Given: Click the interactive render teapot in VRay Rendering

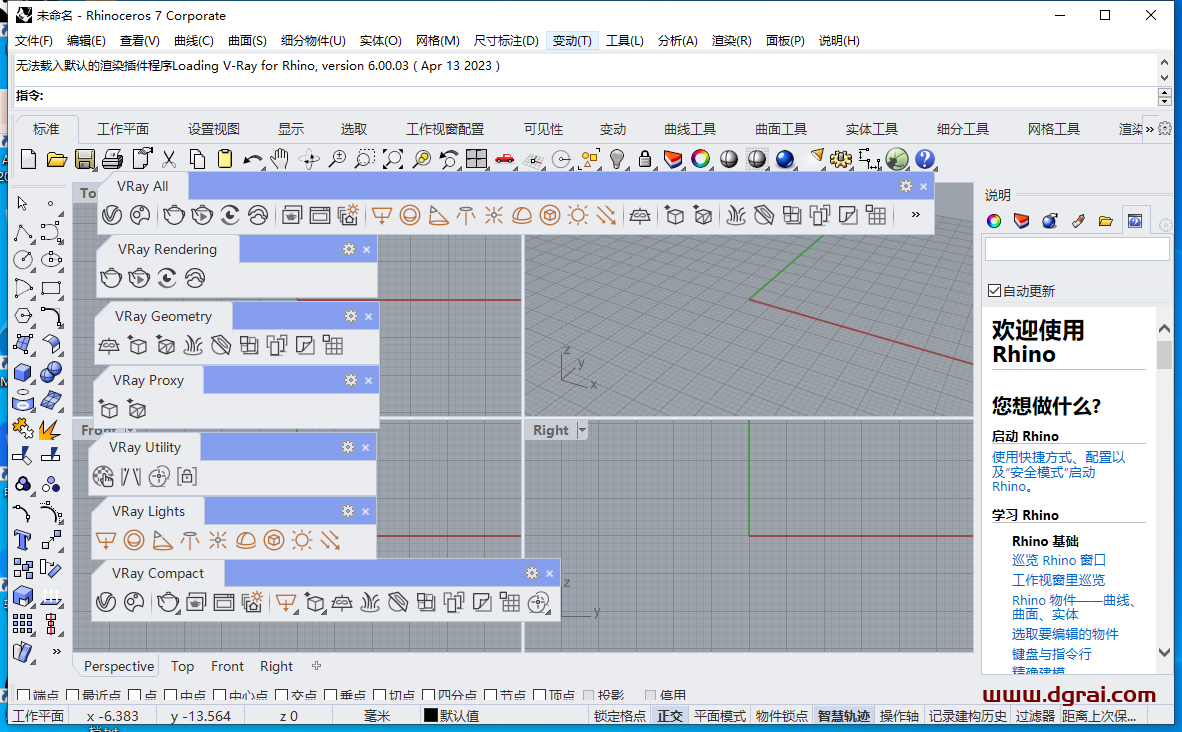Looking at the screenshot, I should pyautogui.click(x=139, y=278).
